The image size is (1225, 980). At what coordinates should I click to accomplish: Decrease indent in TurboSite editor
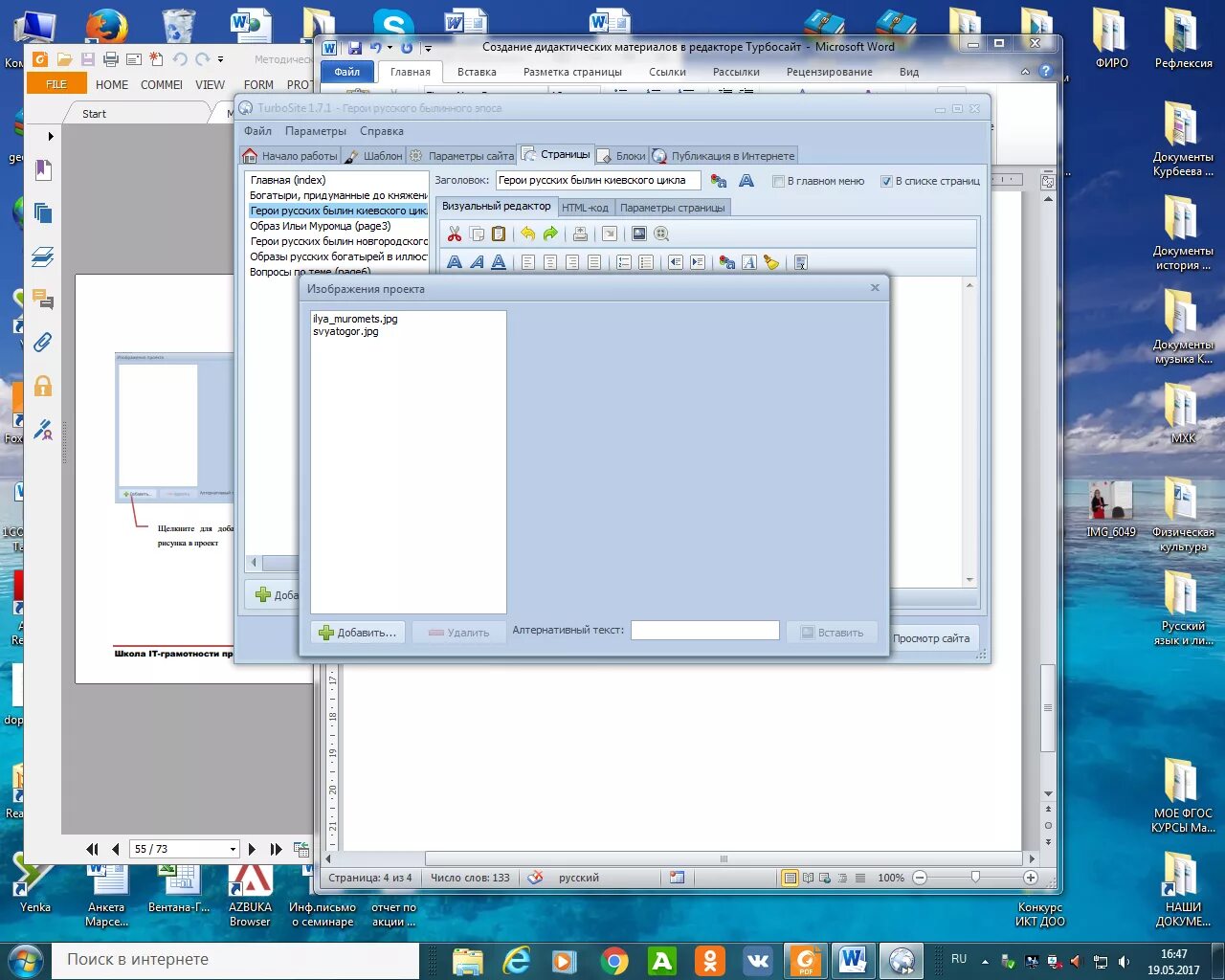(x=676, y=262)
